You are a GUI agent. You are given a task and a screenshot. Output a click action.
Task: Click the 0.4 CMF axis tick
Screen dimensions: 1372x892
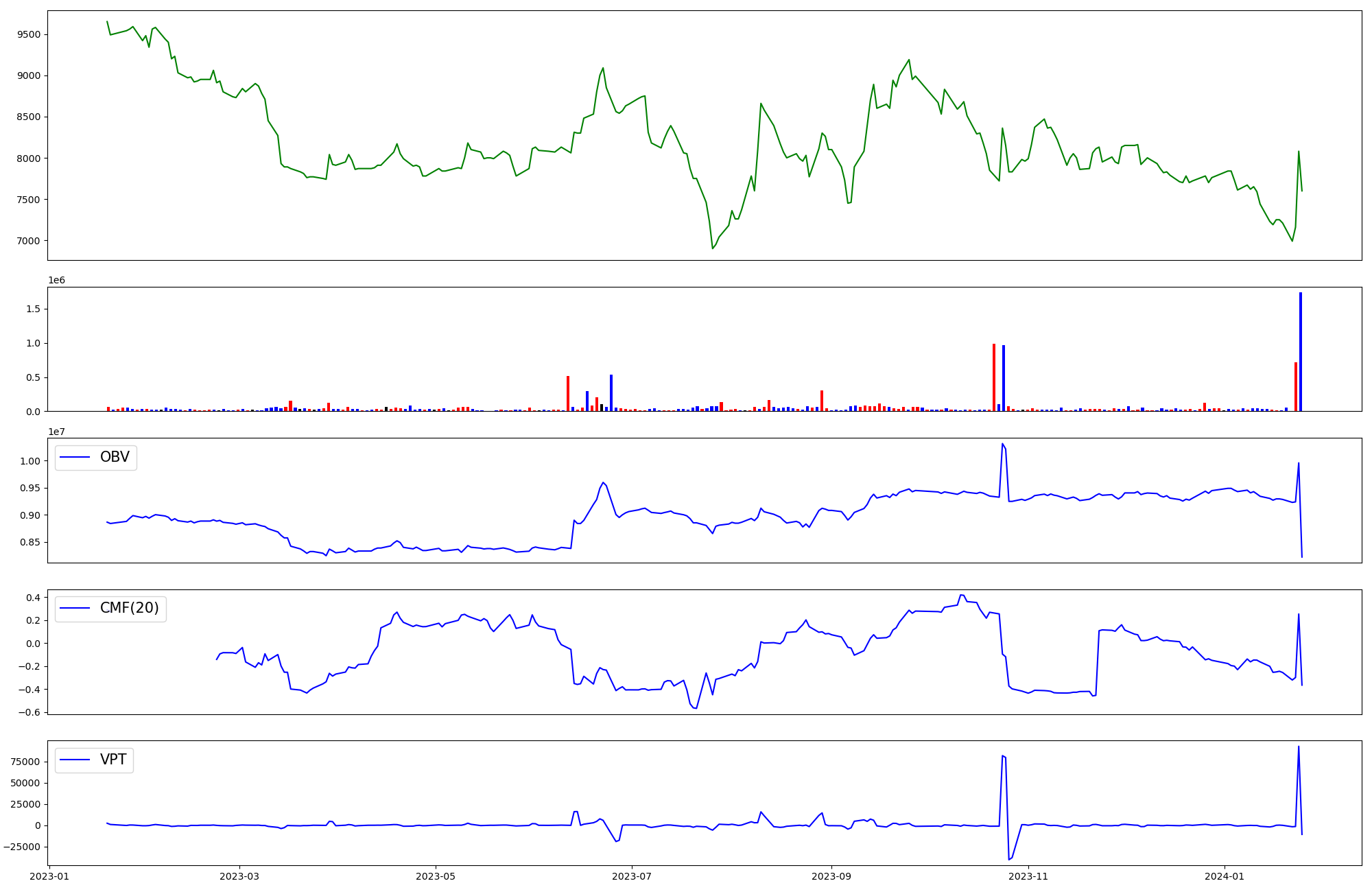pos(33,598)
